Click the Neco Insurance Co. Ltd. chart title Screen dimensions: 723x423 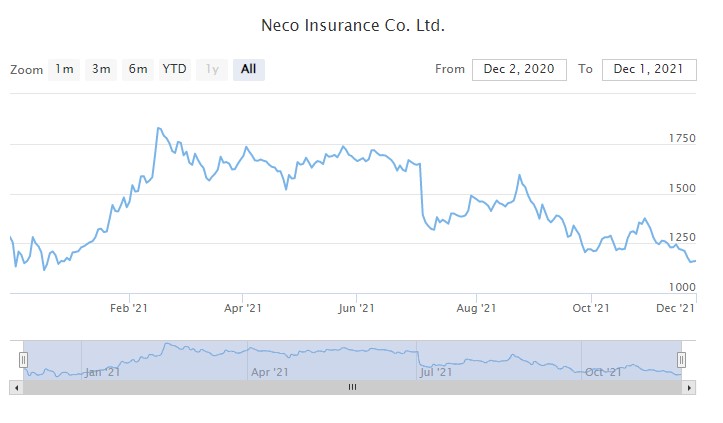[352, 24]
